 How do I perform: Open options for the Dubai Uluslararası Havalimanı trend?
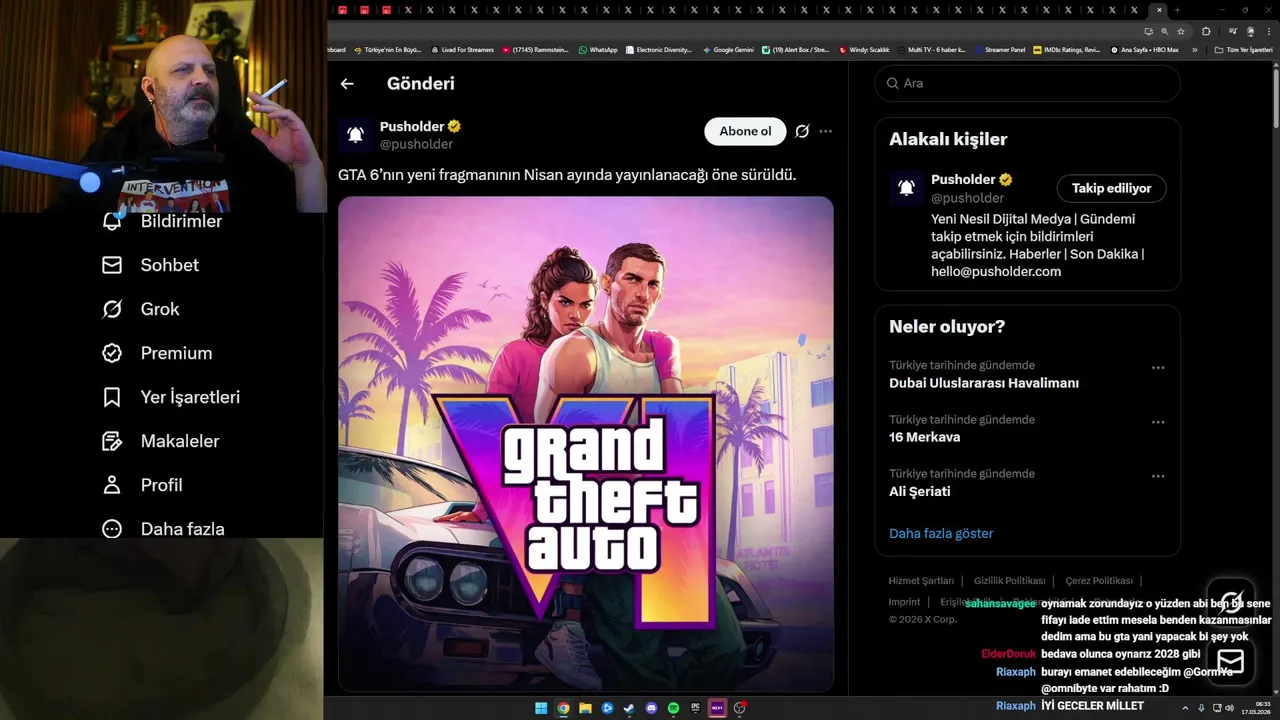(1158, 368)
